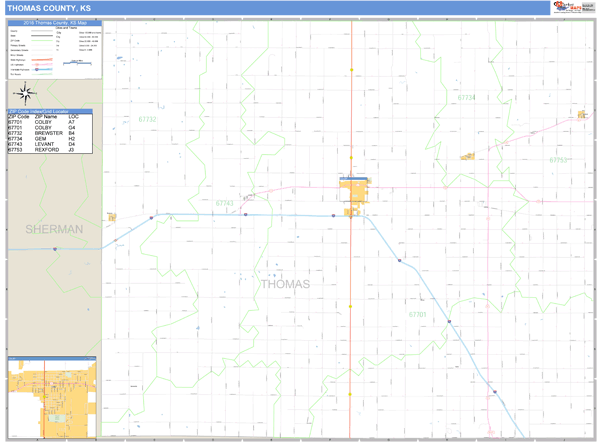
Task: Click the 67701 ZIP label on the map
Action: point(417,315)
